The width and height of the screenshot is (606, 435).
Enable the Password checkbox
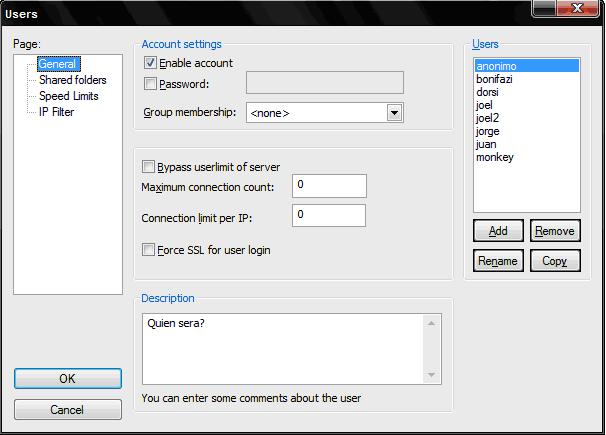coord(150,83)
